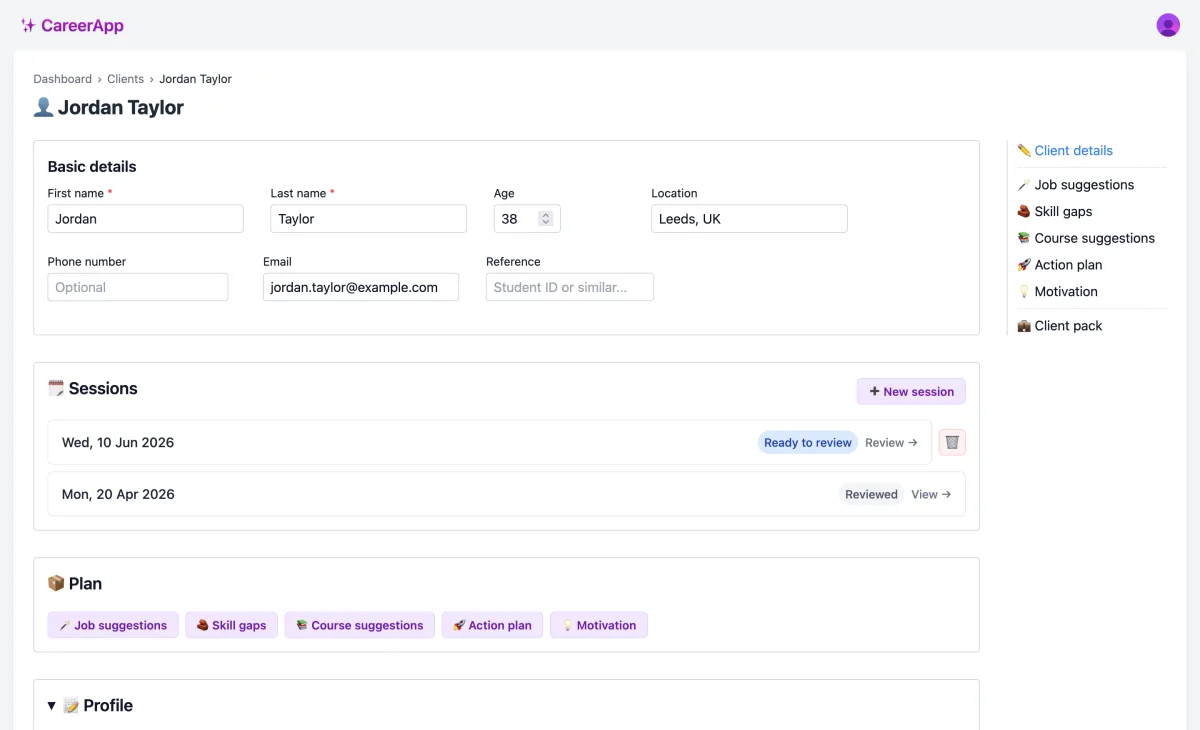The height and width of the screenshot is (730, 1200).
Task: Click the books icon by sidebar Course suggestions
Action: click(1024, 238)
